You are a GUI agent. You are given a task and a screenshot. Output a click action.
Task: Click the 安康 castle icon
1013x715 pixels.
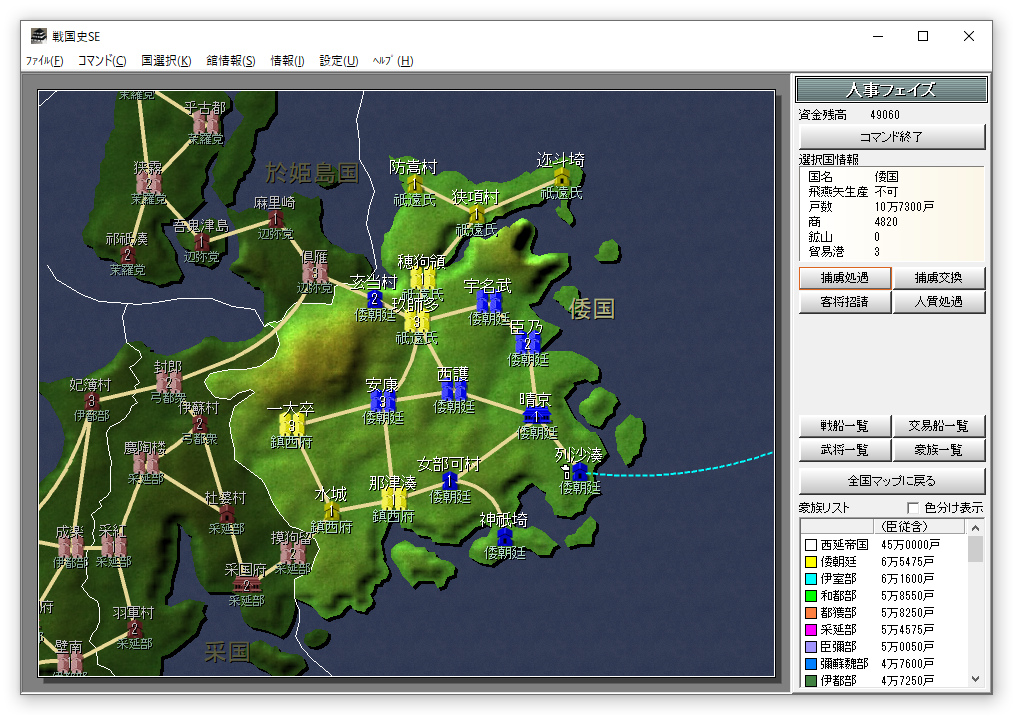(x=382, y=401)
